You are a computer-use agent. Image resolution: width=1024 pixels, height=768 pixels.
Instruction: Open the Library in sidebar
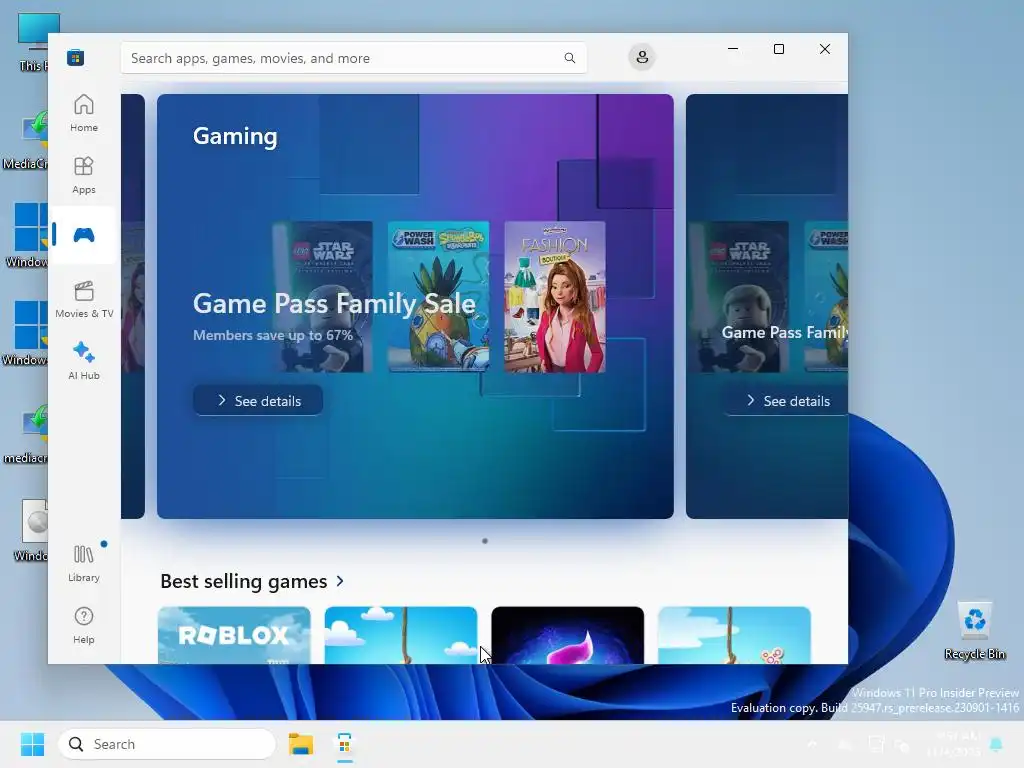pos(84,563)
